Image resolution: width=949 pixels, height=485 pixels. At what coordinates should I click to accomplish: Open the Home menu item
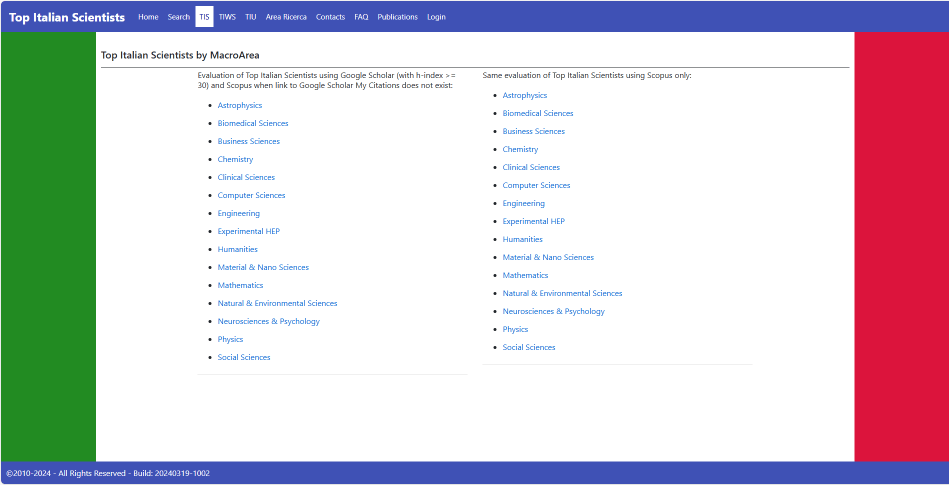tap(148, 17)
